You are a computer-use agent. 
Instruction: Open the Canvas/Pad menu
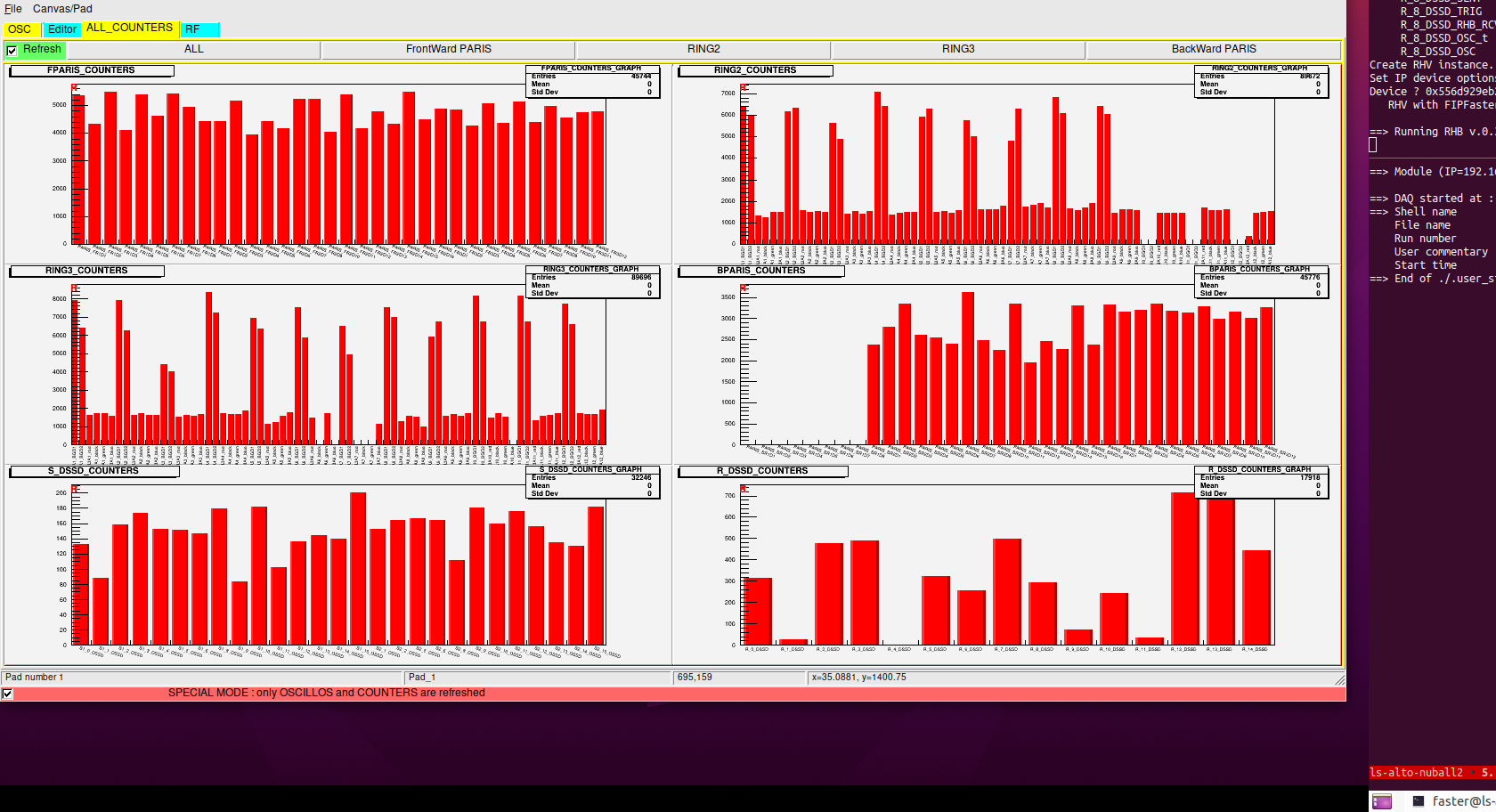pos(62,9)
